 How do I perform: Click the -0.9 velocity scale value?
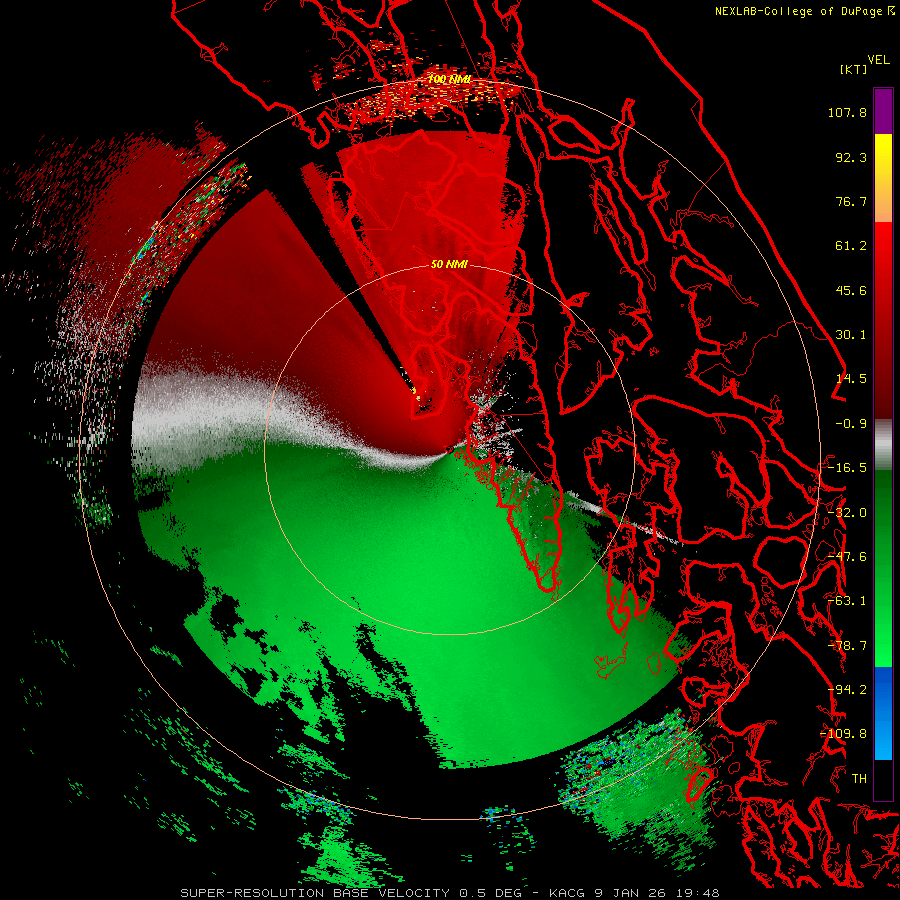click(851, 424)
